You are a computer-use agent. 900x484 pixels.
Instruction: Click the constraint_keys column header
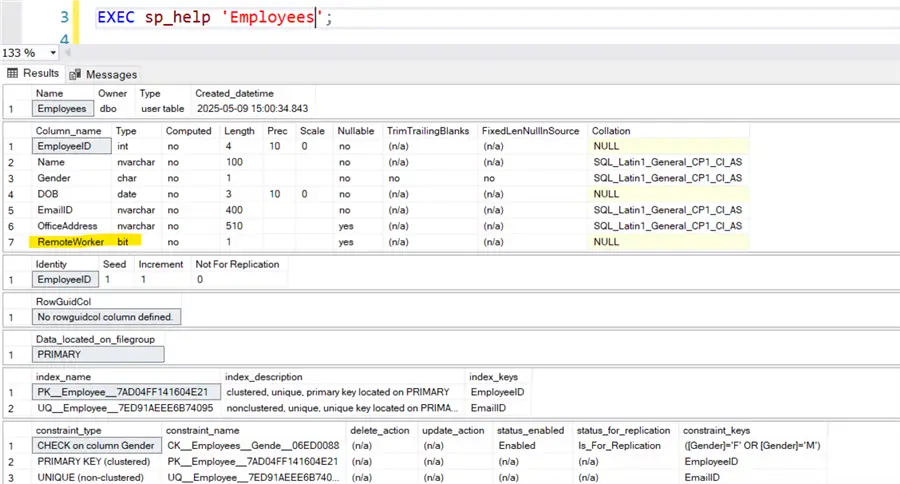click(719, 430)
